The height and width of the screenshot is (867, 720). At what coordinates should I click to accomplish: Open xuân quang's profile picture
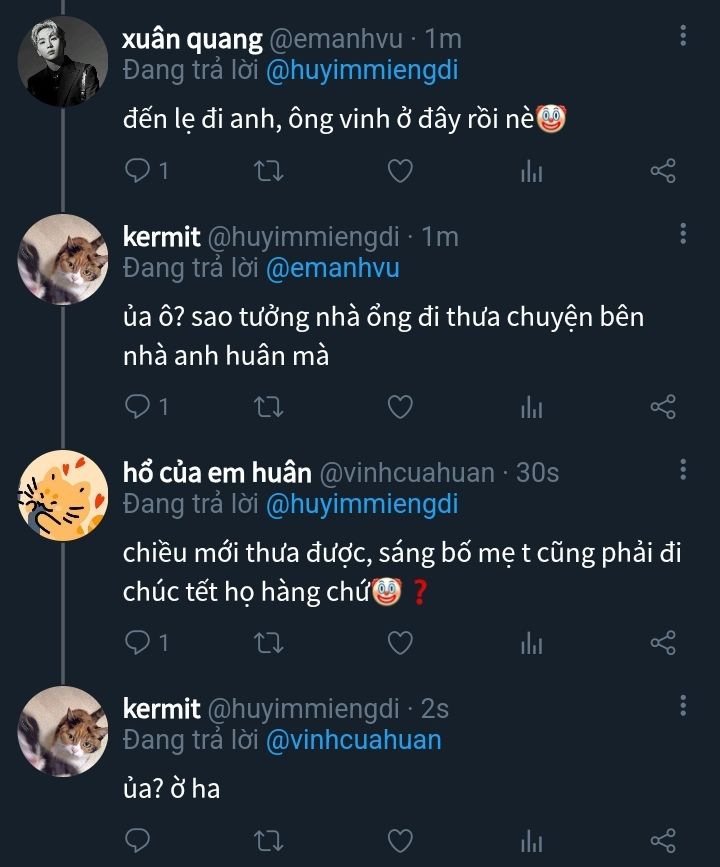[63, 61]
